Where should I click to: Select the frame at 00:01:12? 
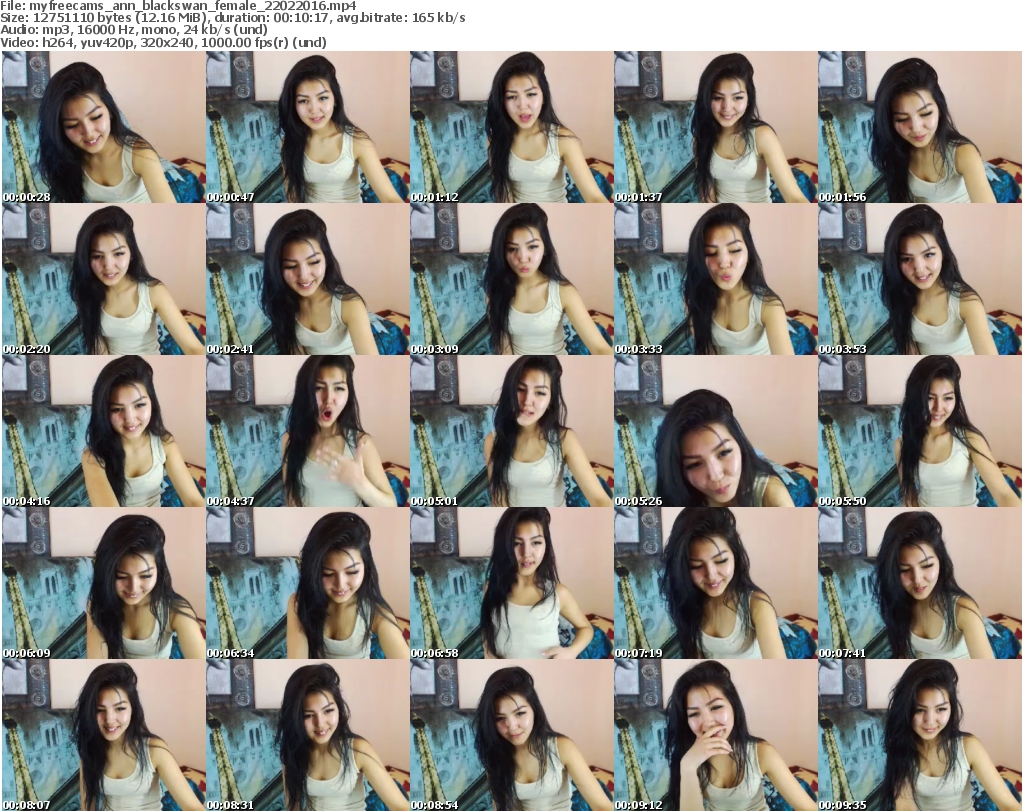511,127
